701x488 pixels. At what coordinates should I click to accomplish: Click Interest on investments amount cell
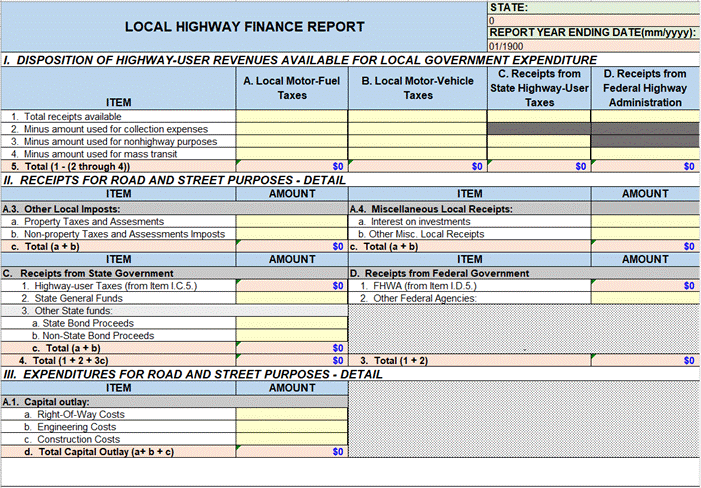(x=646, y=221)
